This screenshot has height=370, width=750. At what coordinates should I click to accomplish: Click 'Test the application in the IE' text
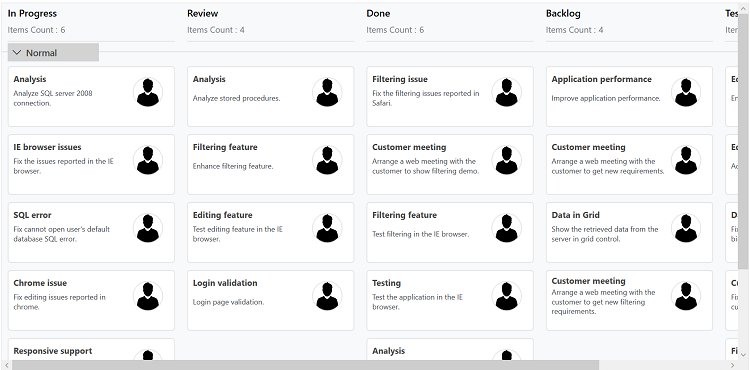418,302
